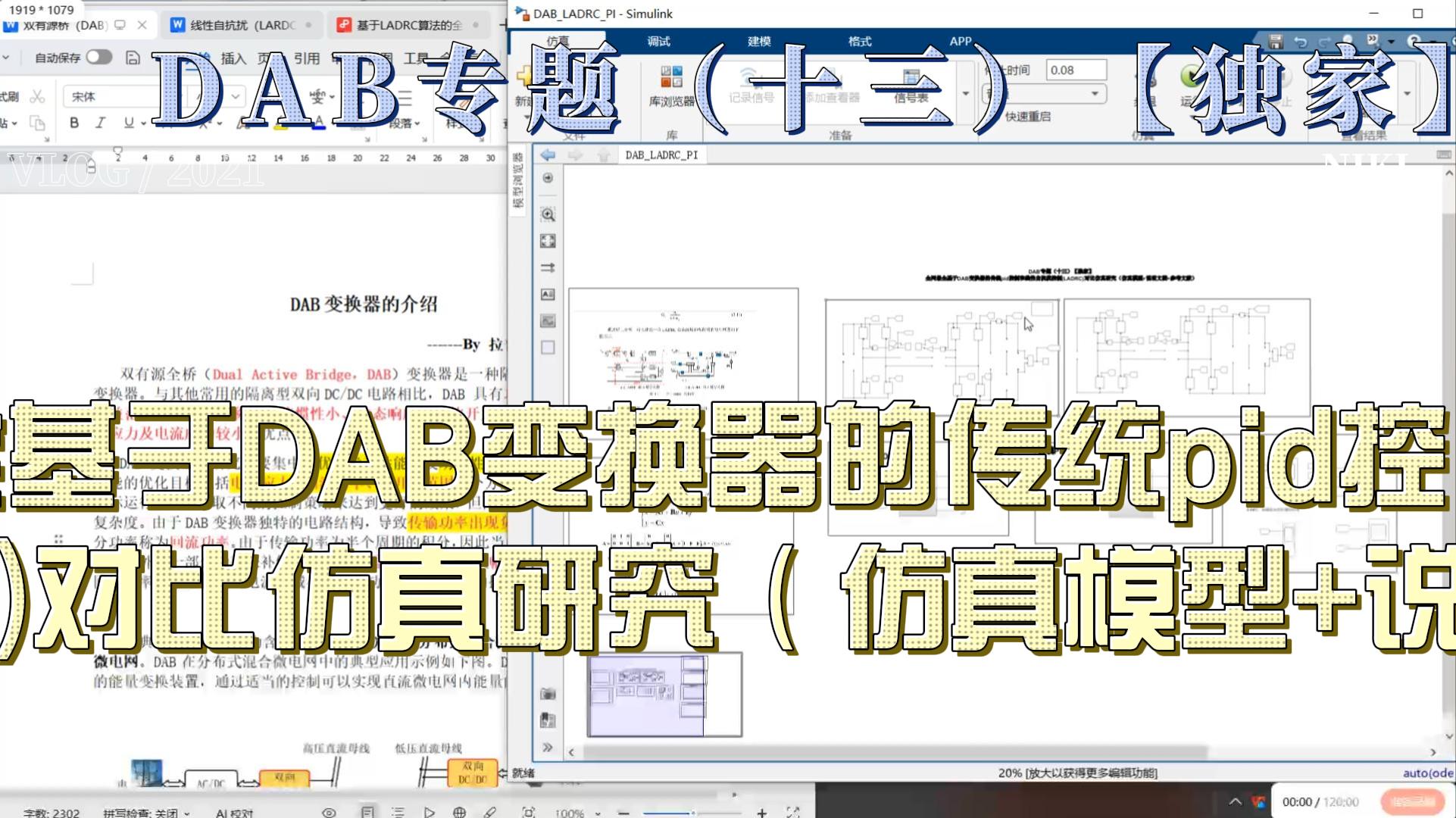The height and width of the screenshot is (818, 1456).
Task: Toggle eye-protection mode icon in status bar
Action: click(329, 812)
